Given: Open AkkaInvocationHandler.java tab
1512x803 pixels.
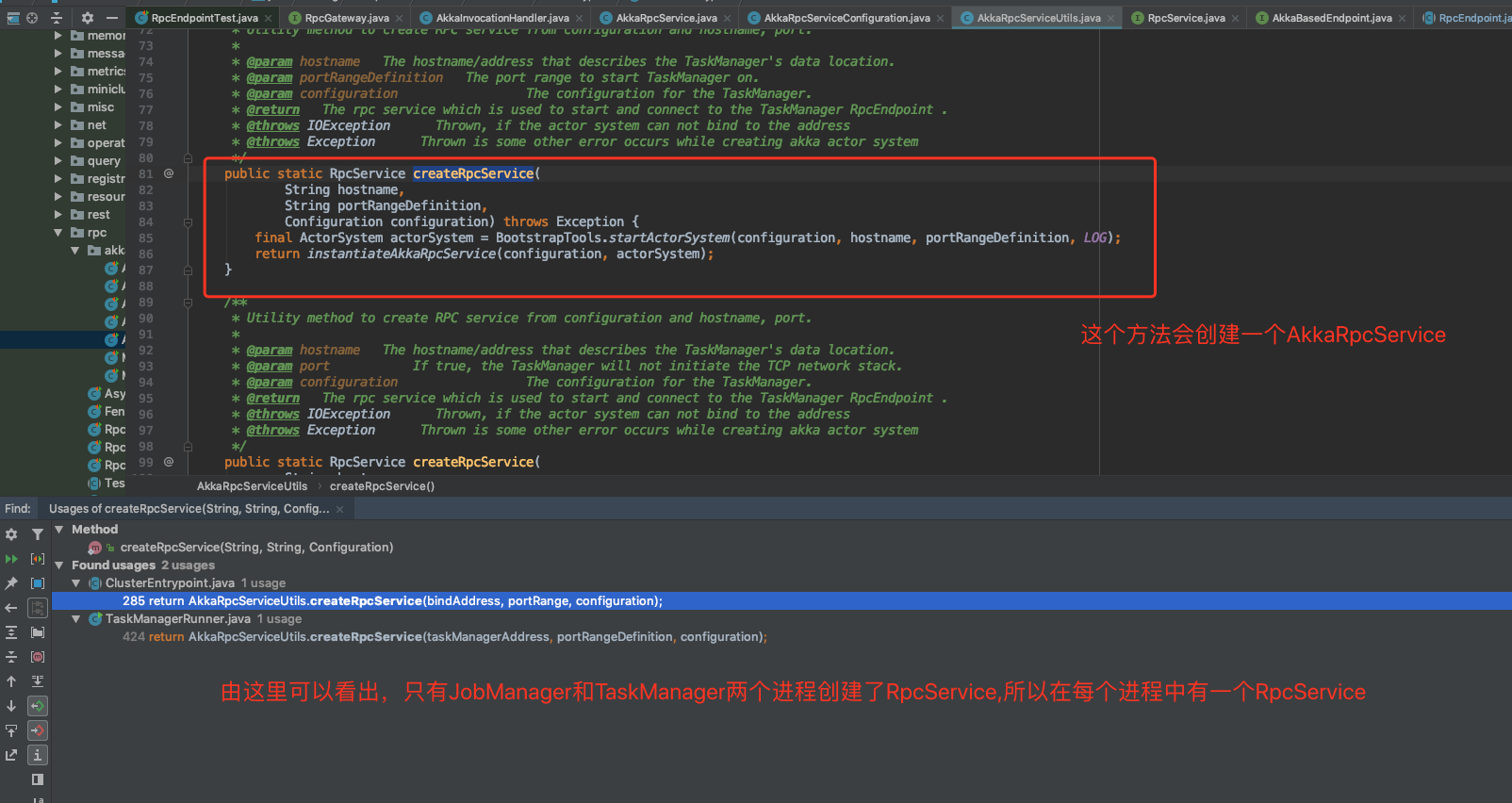Looking at the screenshot, I should click(x=502, y=18).
